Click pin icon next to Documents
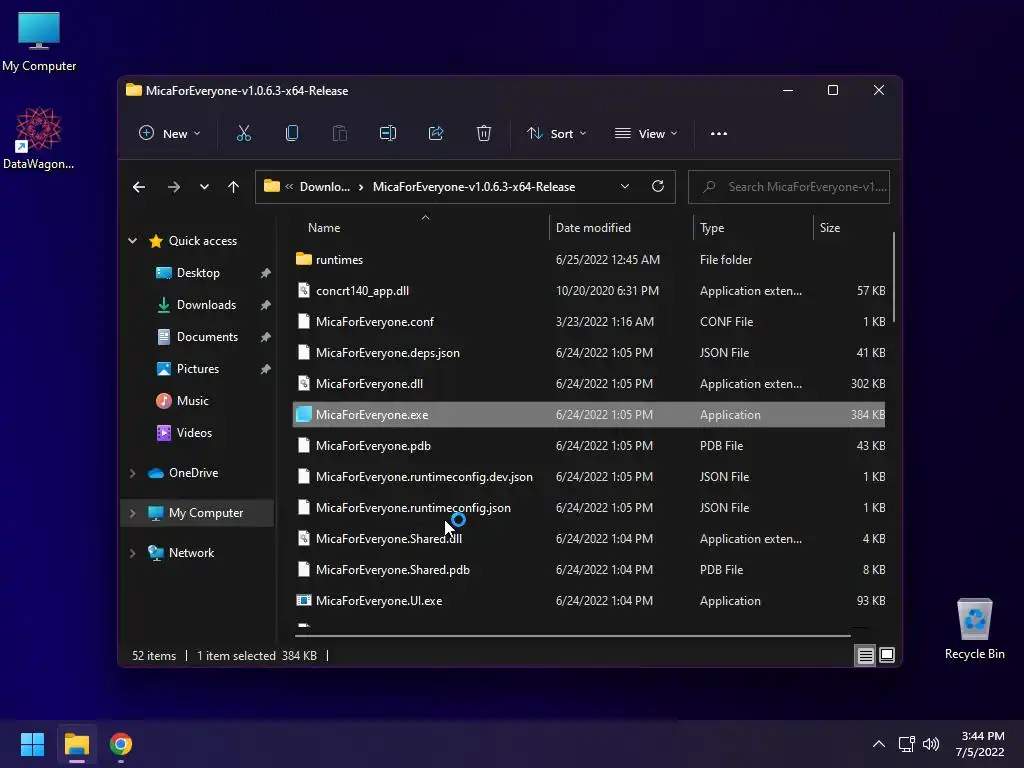The height and width of the screenshot is (768, 1024). (x=265, y=337)
